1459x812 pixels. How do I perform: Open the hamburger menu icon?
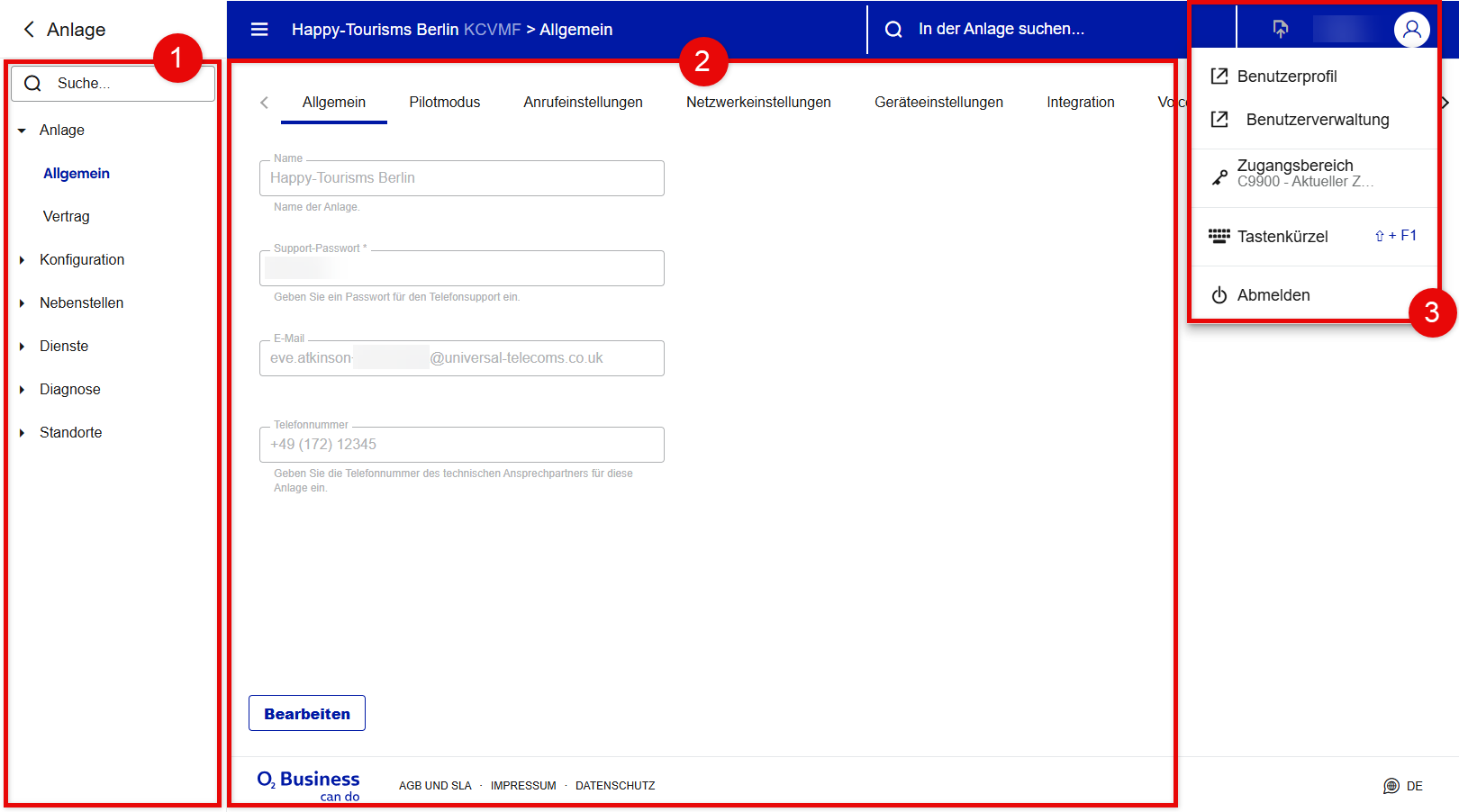click(259, 30)
